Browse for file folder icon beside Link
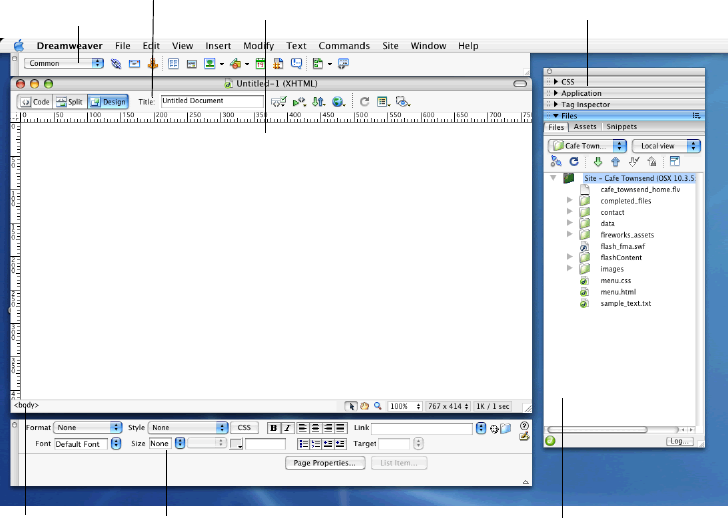 click(506, 428)
